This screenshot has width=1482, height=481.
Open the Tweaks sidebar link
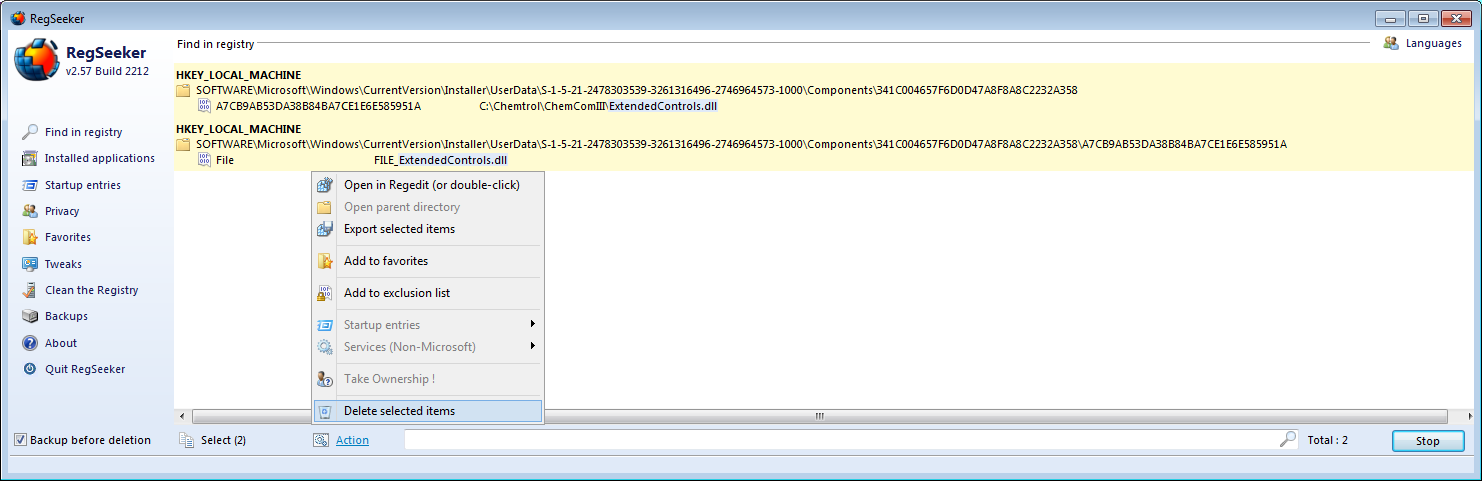(x=63, y=264)
